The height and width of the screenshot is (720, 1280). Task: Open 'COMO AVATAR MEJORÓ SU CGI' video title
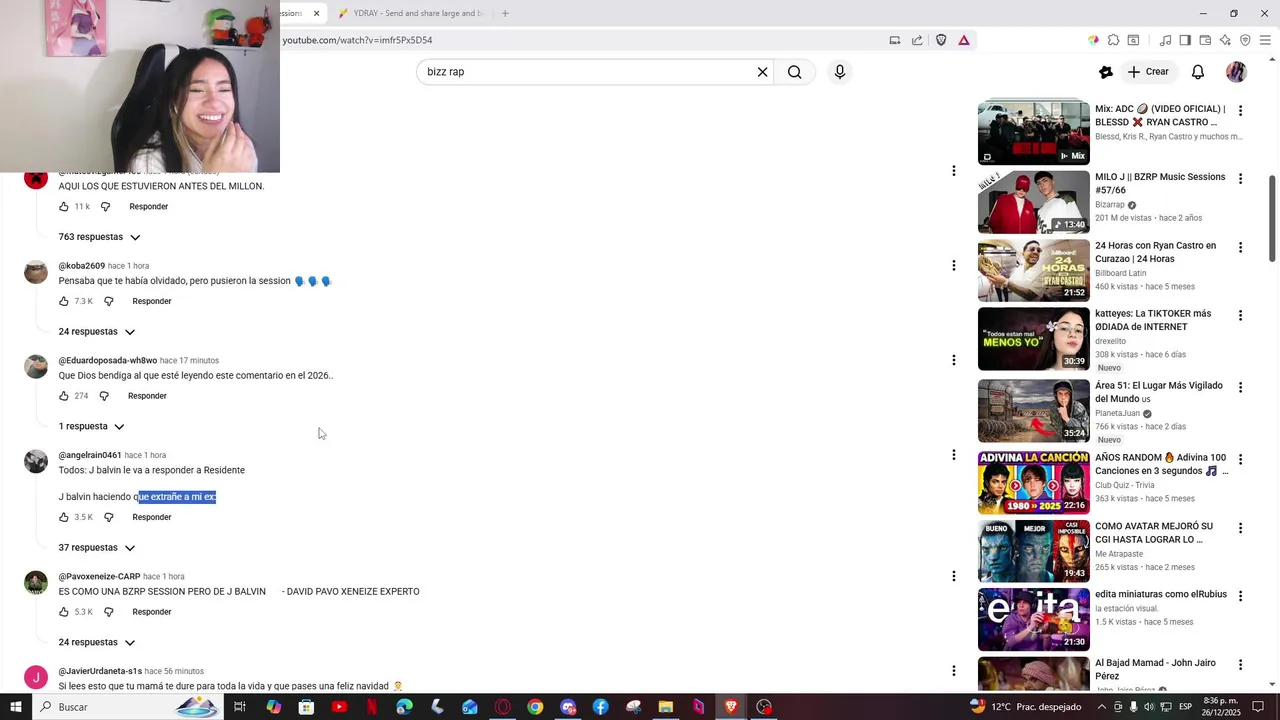(1154, 532)
